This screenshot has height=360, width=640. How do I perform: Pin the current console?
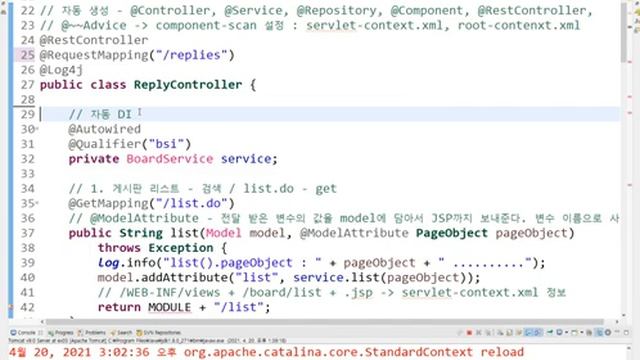tap(549, 332)
